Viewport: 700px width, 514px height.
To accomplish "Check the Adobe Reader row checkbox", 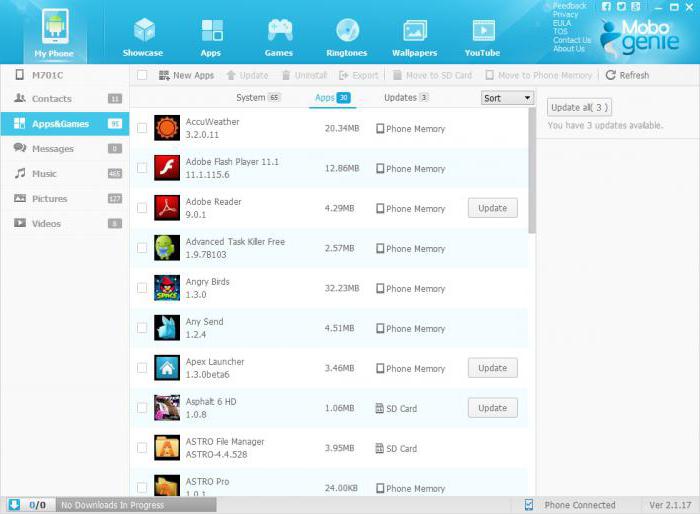I will coord(142,208).
